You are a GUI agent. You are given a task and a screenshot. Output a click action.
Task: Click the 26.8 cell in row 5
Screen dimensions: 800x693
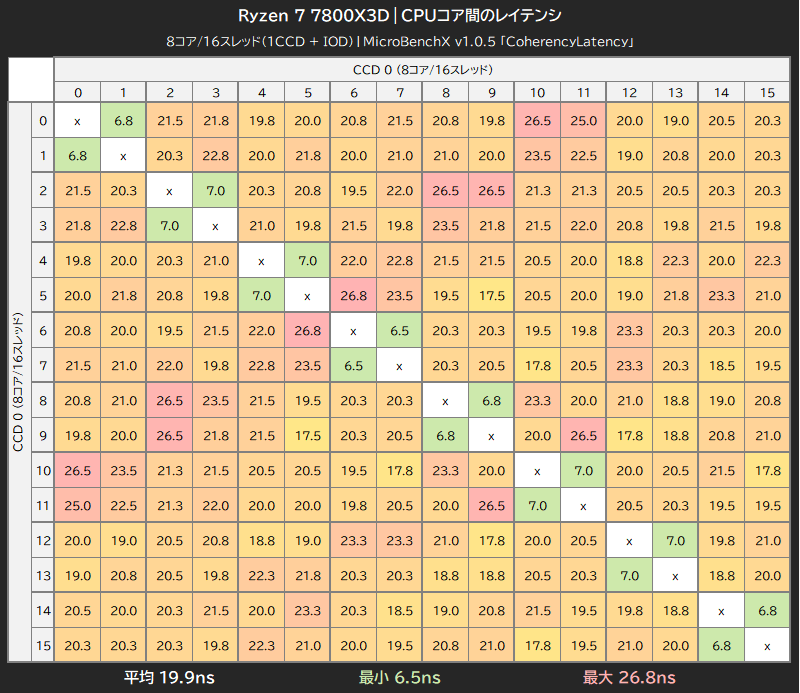(x=354, y=295)
